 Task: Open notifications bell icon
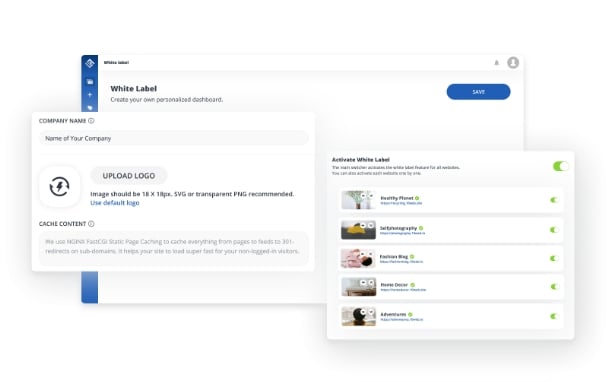click(x=497, y=63)
